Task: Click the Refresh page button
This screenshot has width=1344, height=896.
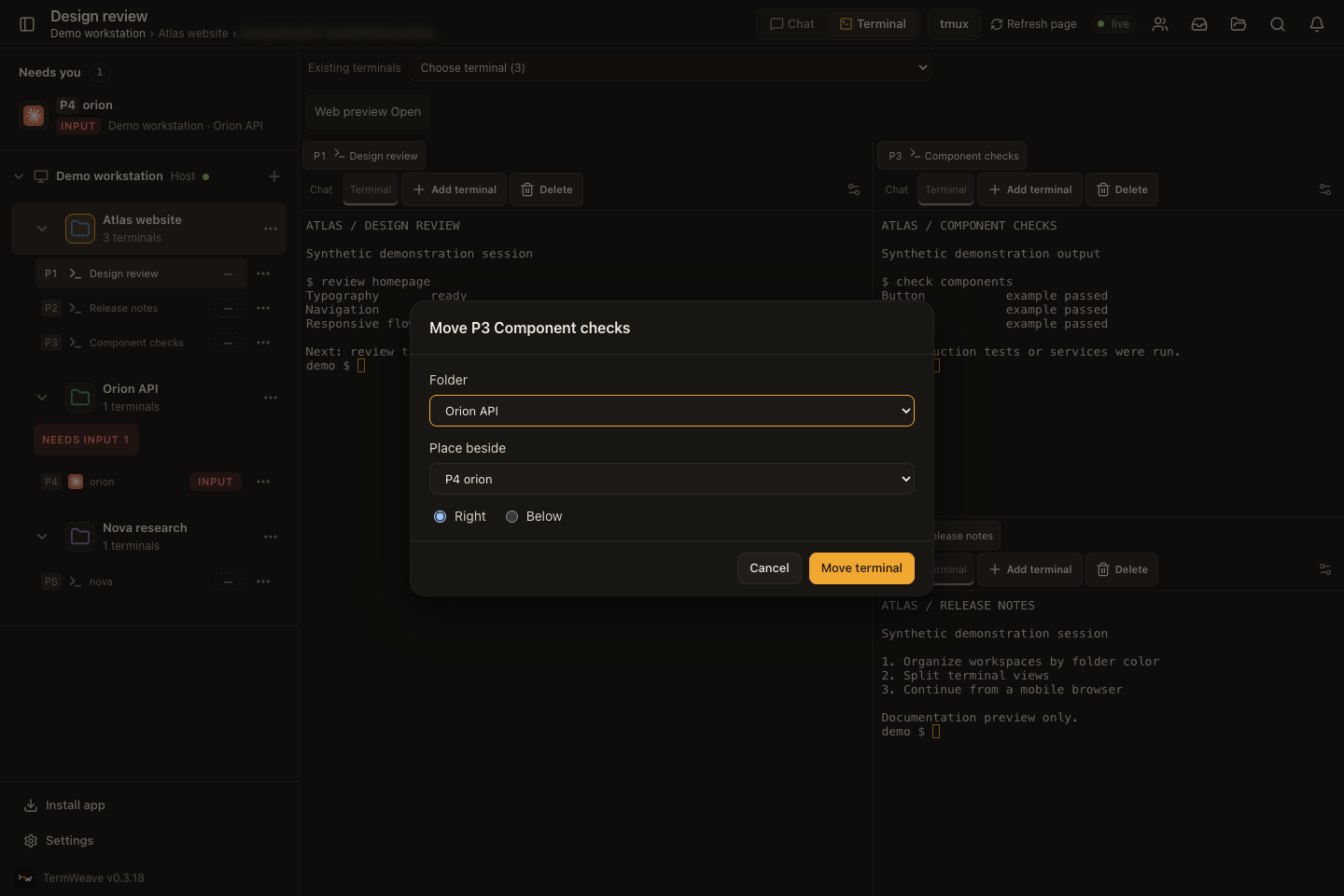Action: tap(1033, 24)
